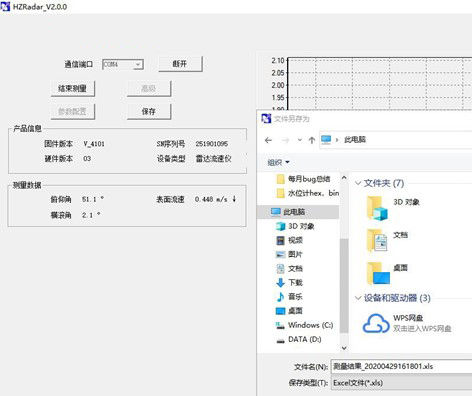Click the sidebar scrollbar down arrow
Image resolution: width=472 pixels, height=396 pixels.
344,348
